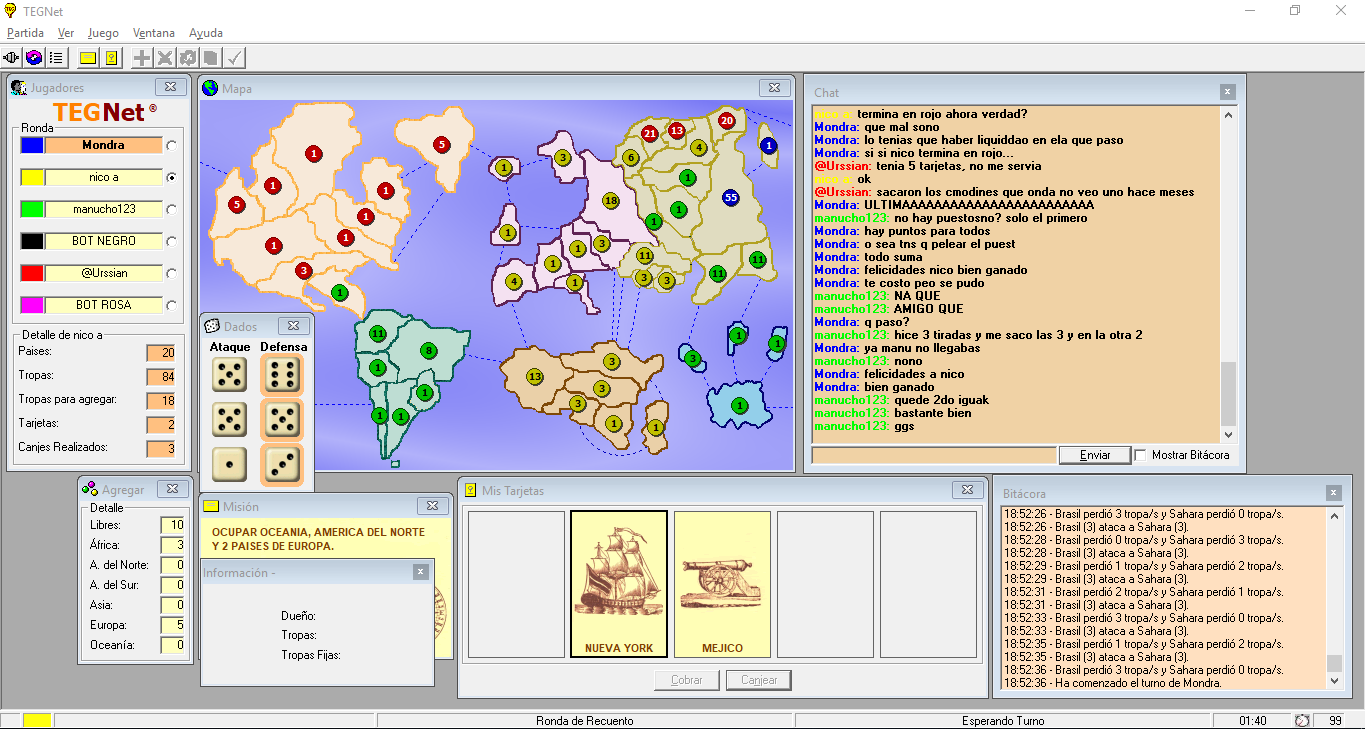Click the bulleted list toolbar icon
Image resolution: width=1365 pixels, height=729 pixels.
click(56, 58)
